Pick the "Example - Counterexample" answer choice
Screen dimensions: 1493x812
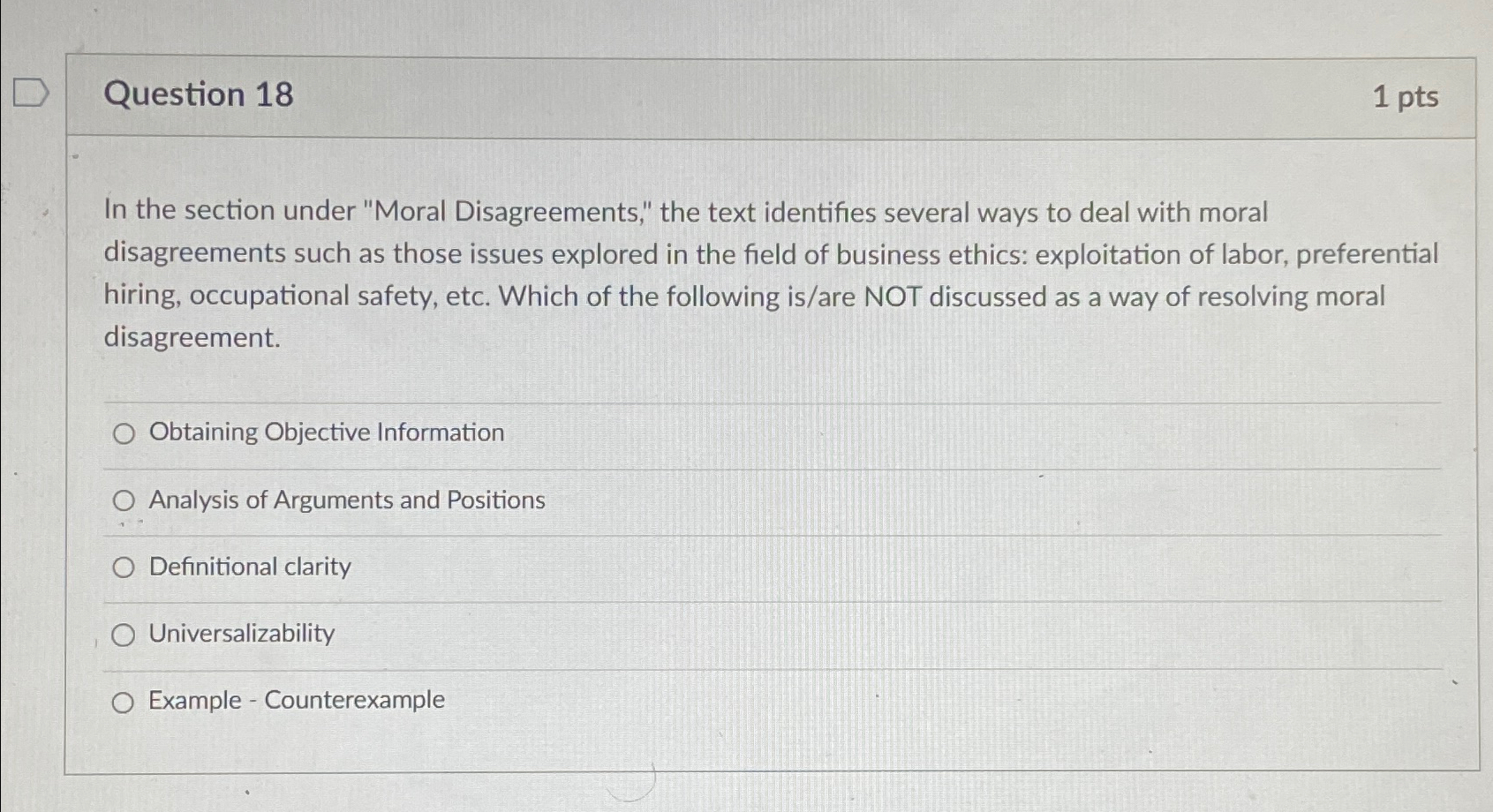pyautogui.click(x=124, y=701)
